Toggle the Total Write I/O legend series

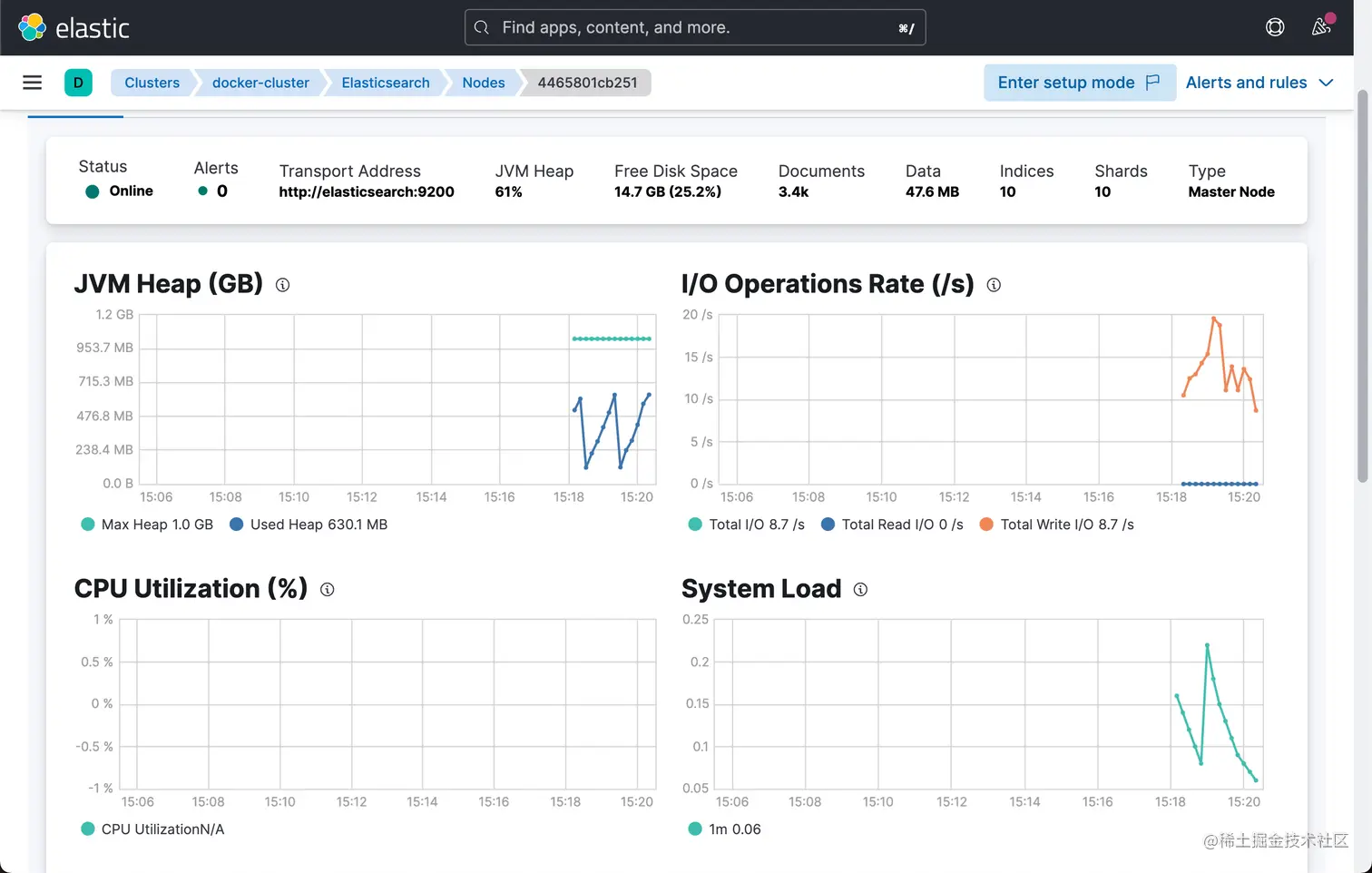tap(1057, 525)
